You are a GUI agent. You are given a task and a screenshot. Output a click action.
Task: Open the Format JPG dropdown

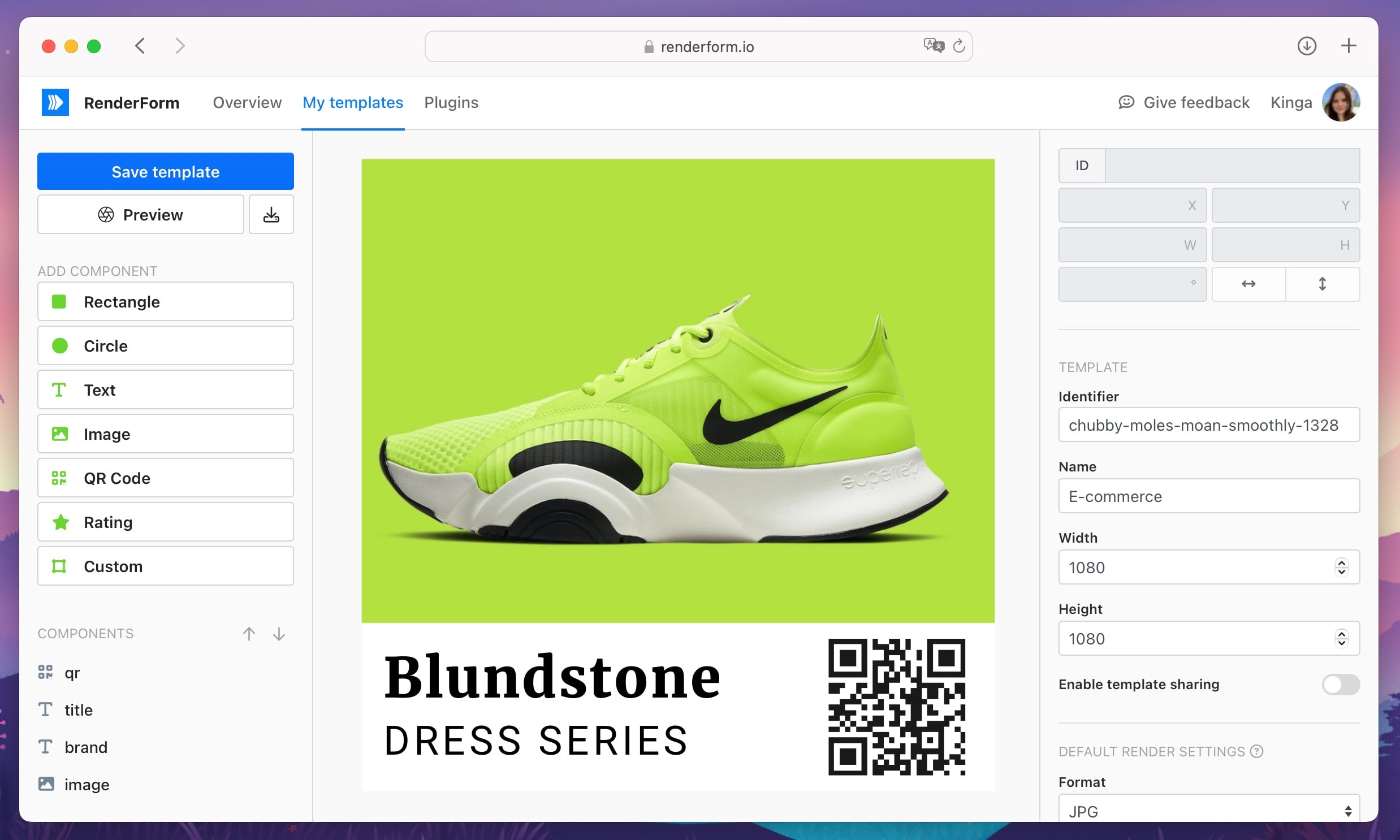[x=1209, y=808]
